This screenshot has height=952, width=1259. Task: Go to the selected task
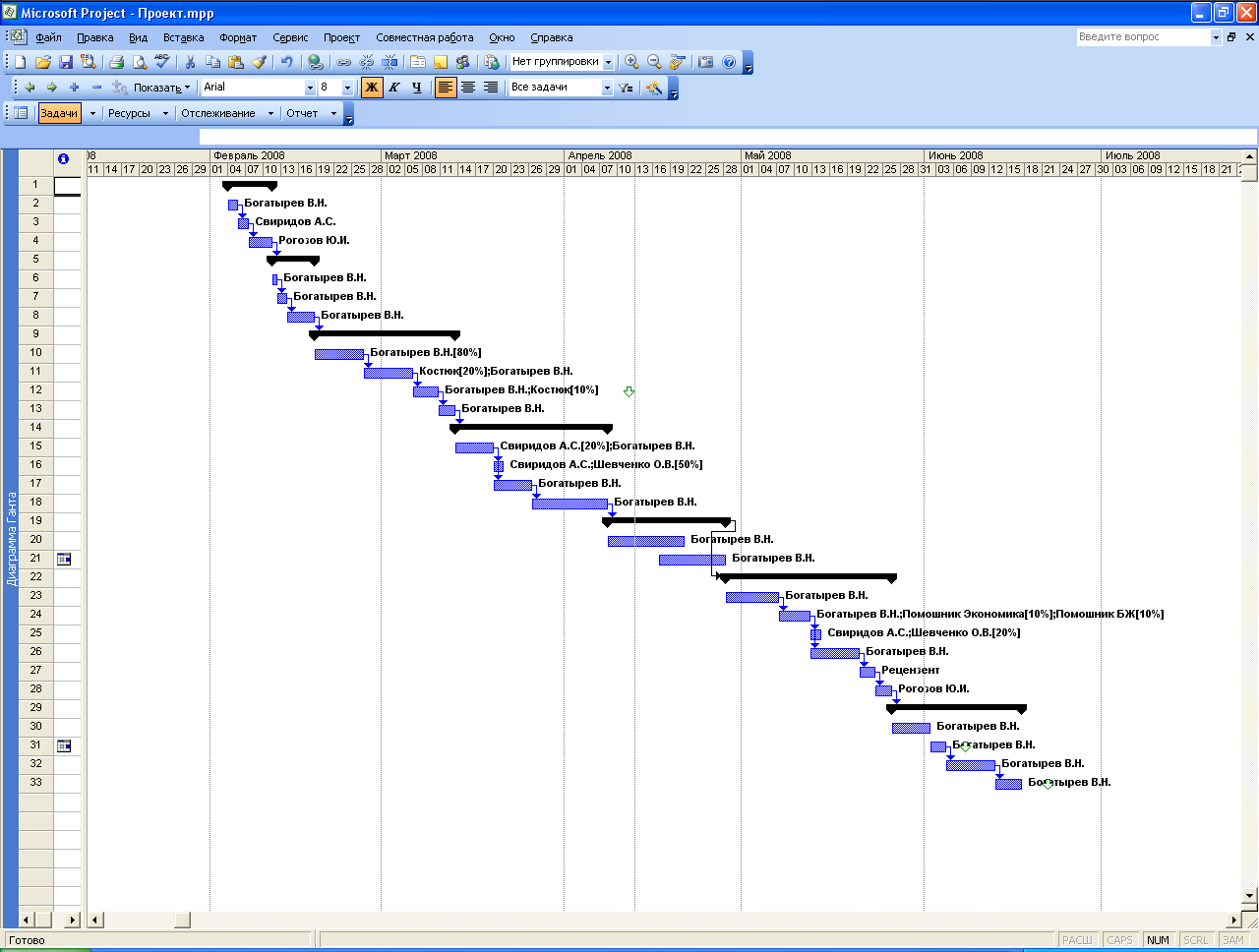coord(678,62)
